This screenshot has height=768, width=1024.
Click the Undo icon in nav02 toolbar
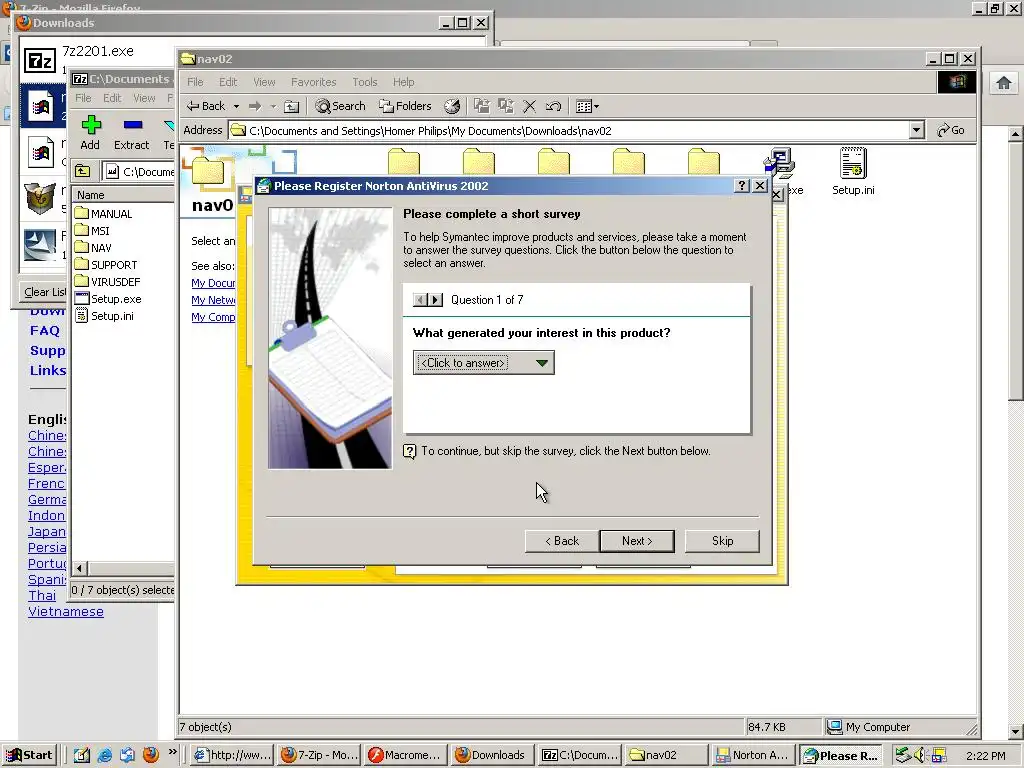tap(553, 106)
